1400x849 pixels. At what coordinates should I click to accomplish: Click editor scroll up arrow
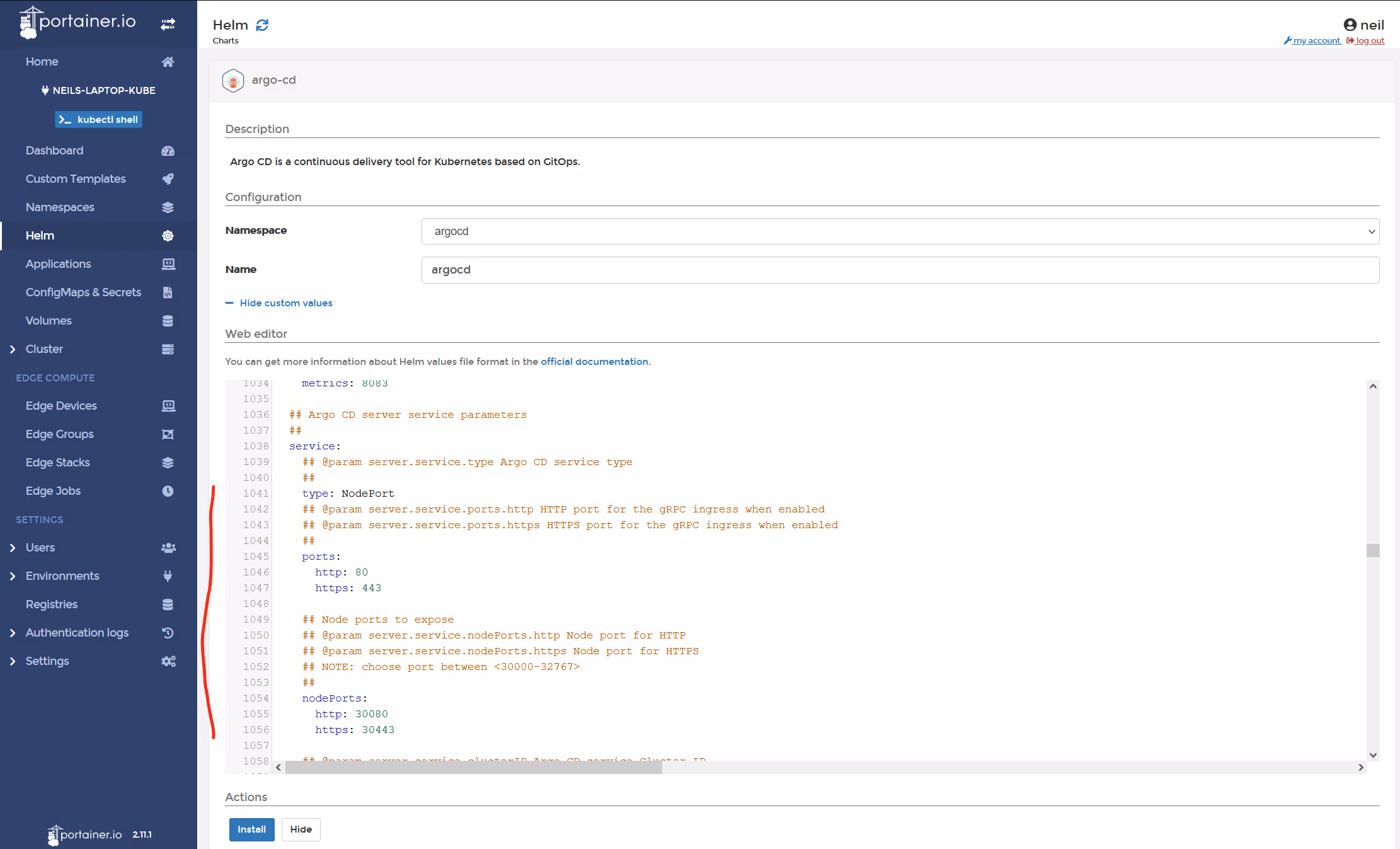(x=1373, y=386)
